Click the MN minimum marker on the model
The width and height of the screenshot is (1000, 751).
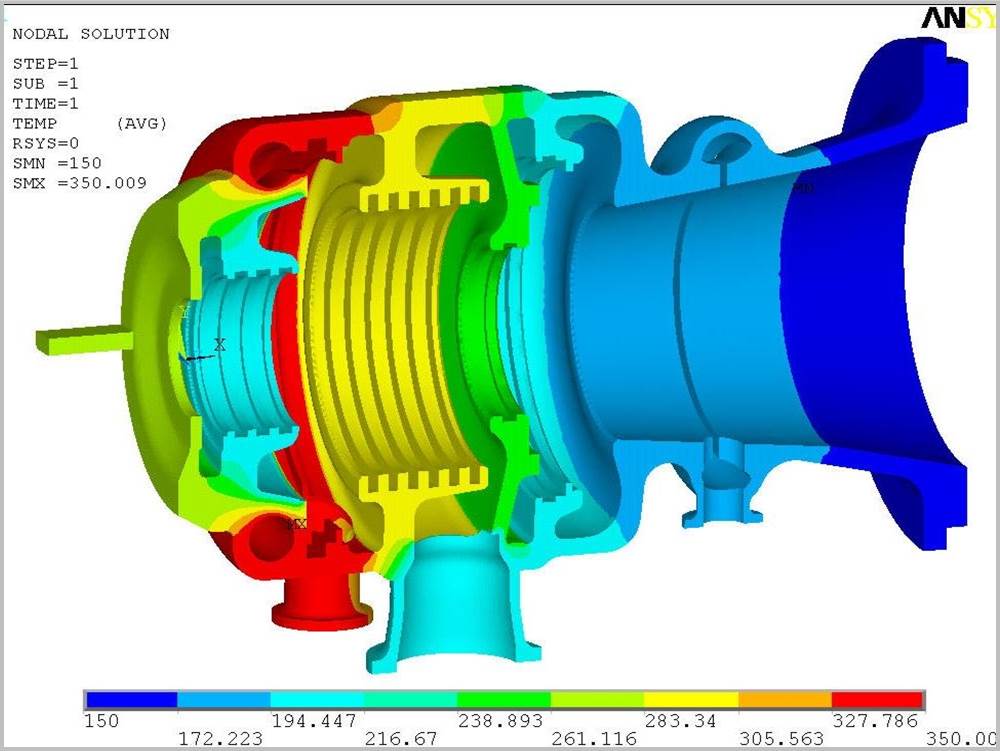point(802,187)
